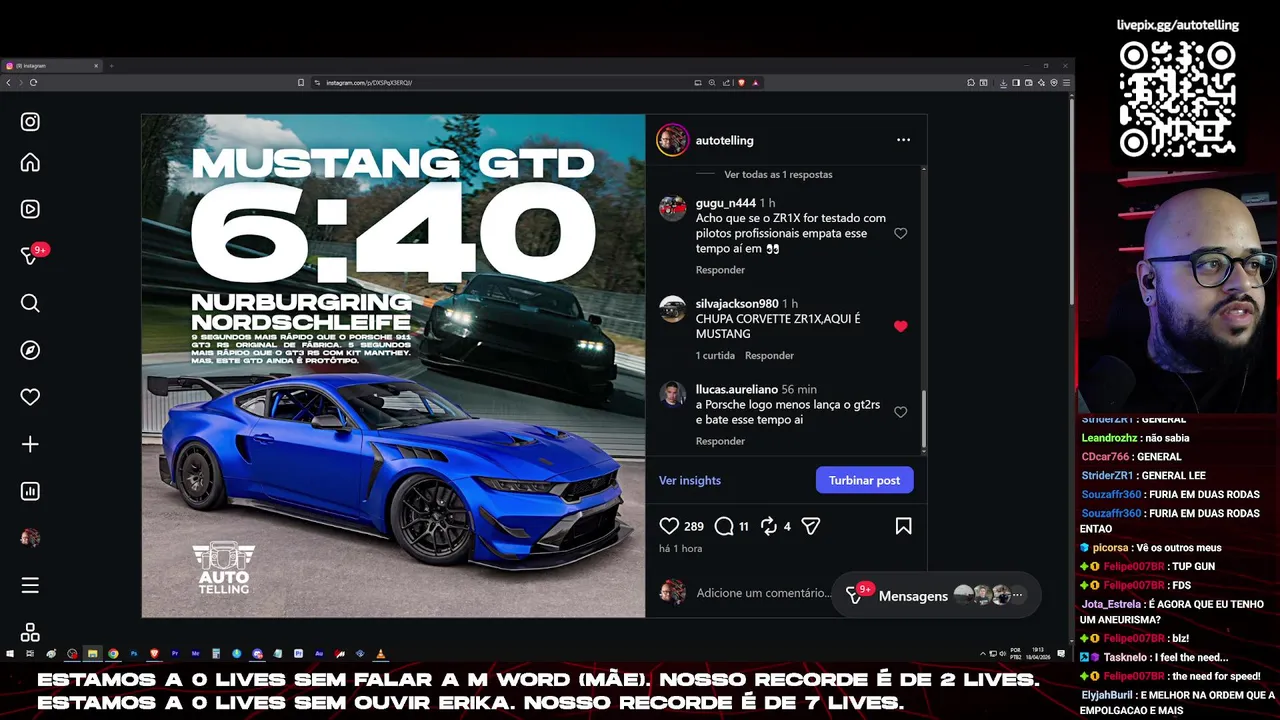Open Windows Start button
The width and height of the screenshot is (1280, 720).
tap(10, 653)
